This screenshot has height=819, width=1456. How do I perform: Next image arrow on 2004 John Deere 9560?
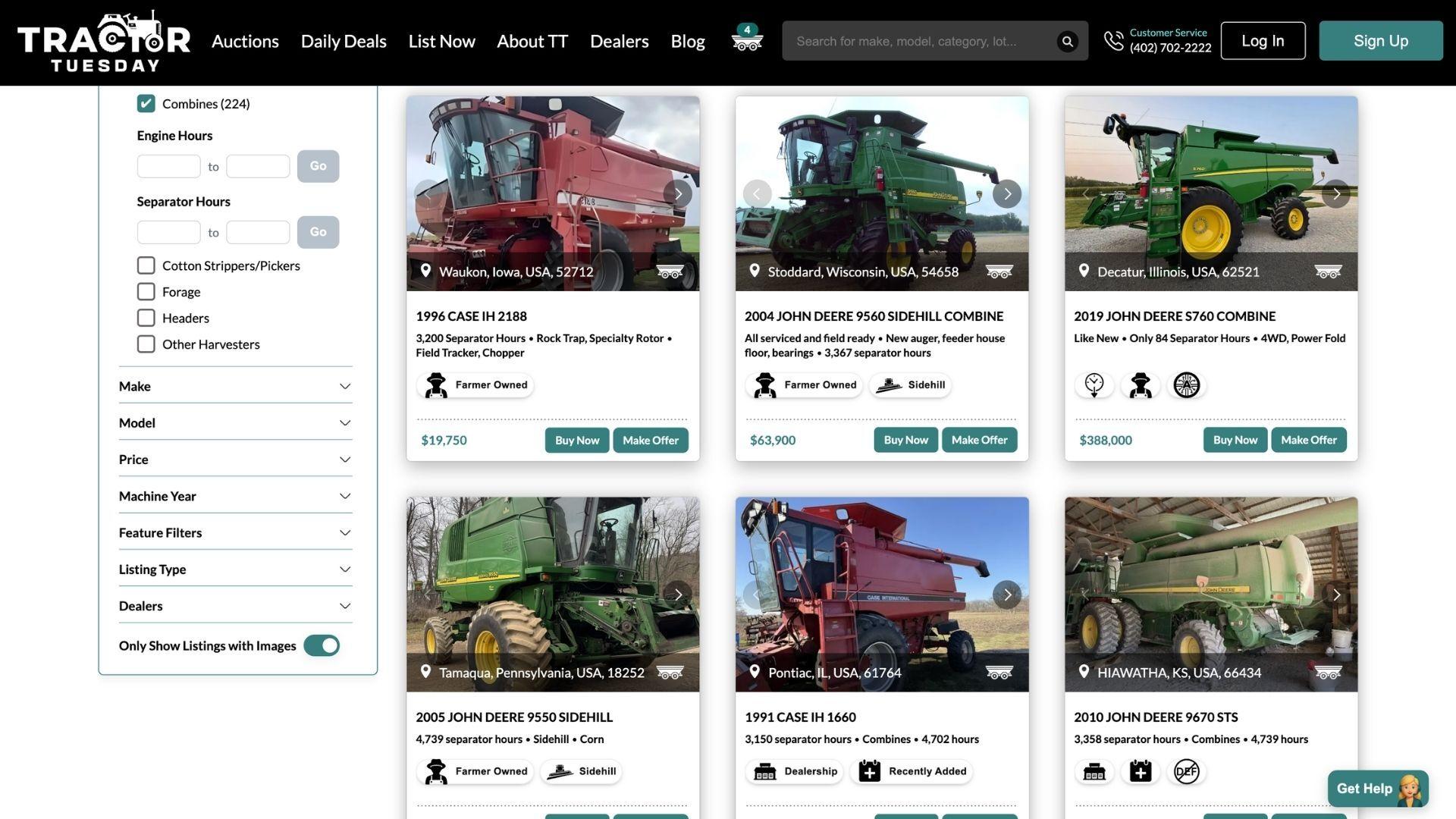[1006, 194]
